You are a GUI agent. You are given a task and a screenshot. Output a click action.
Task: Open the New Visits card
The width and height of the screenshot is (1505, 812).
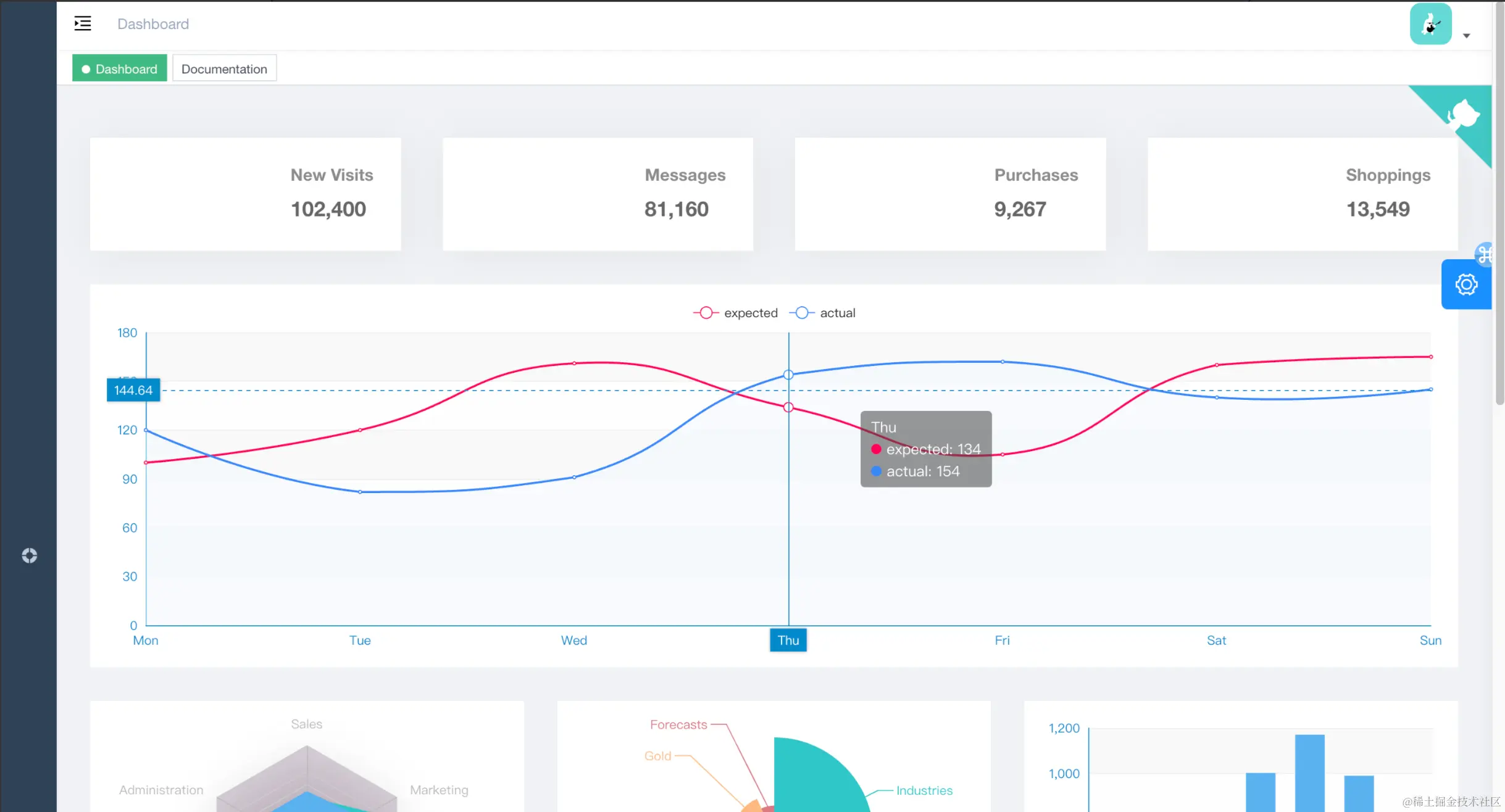245,194
